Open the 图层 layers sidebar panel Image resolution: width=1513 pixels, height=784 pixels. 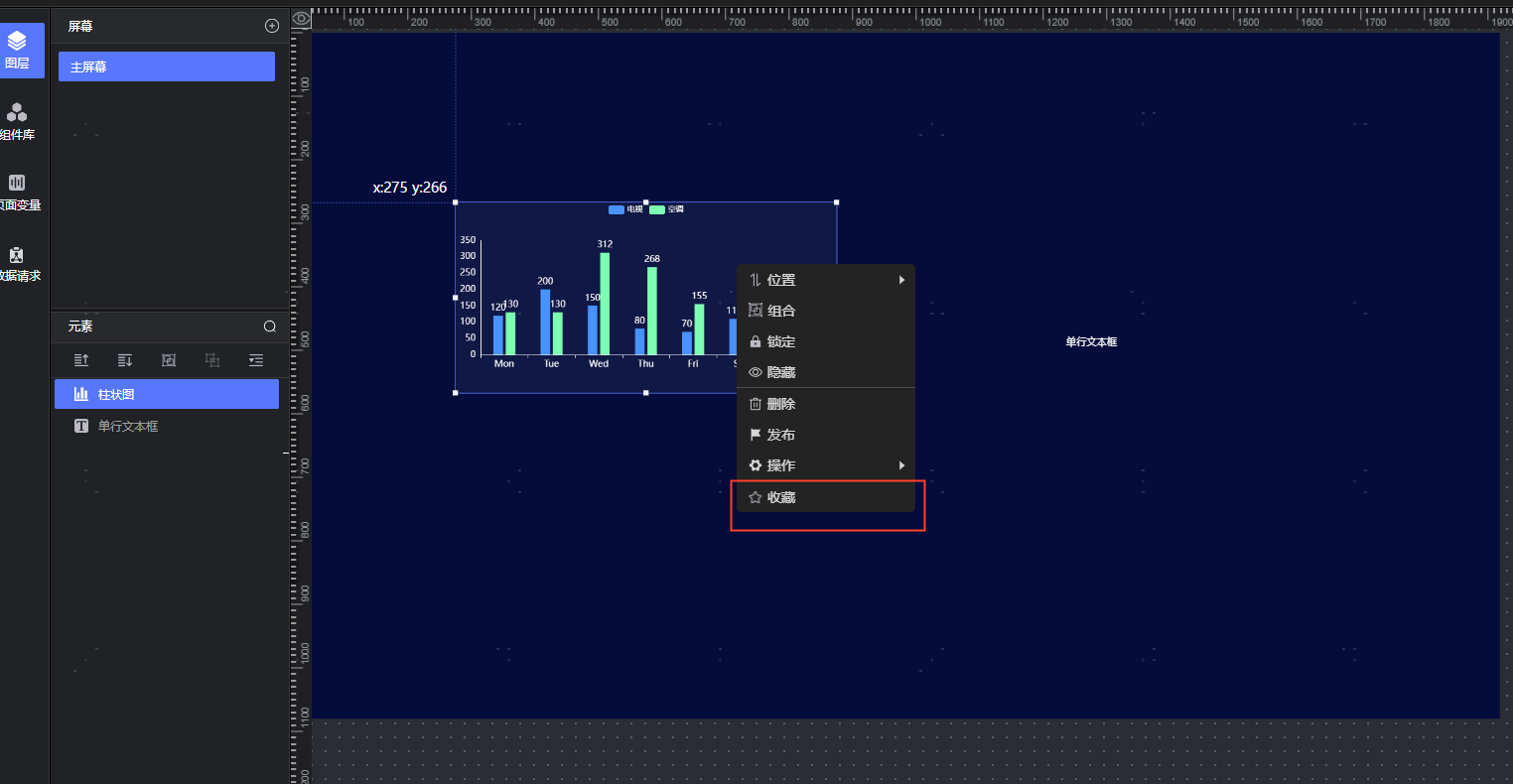(18, 50)
